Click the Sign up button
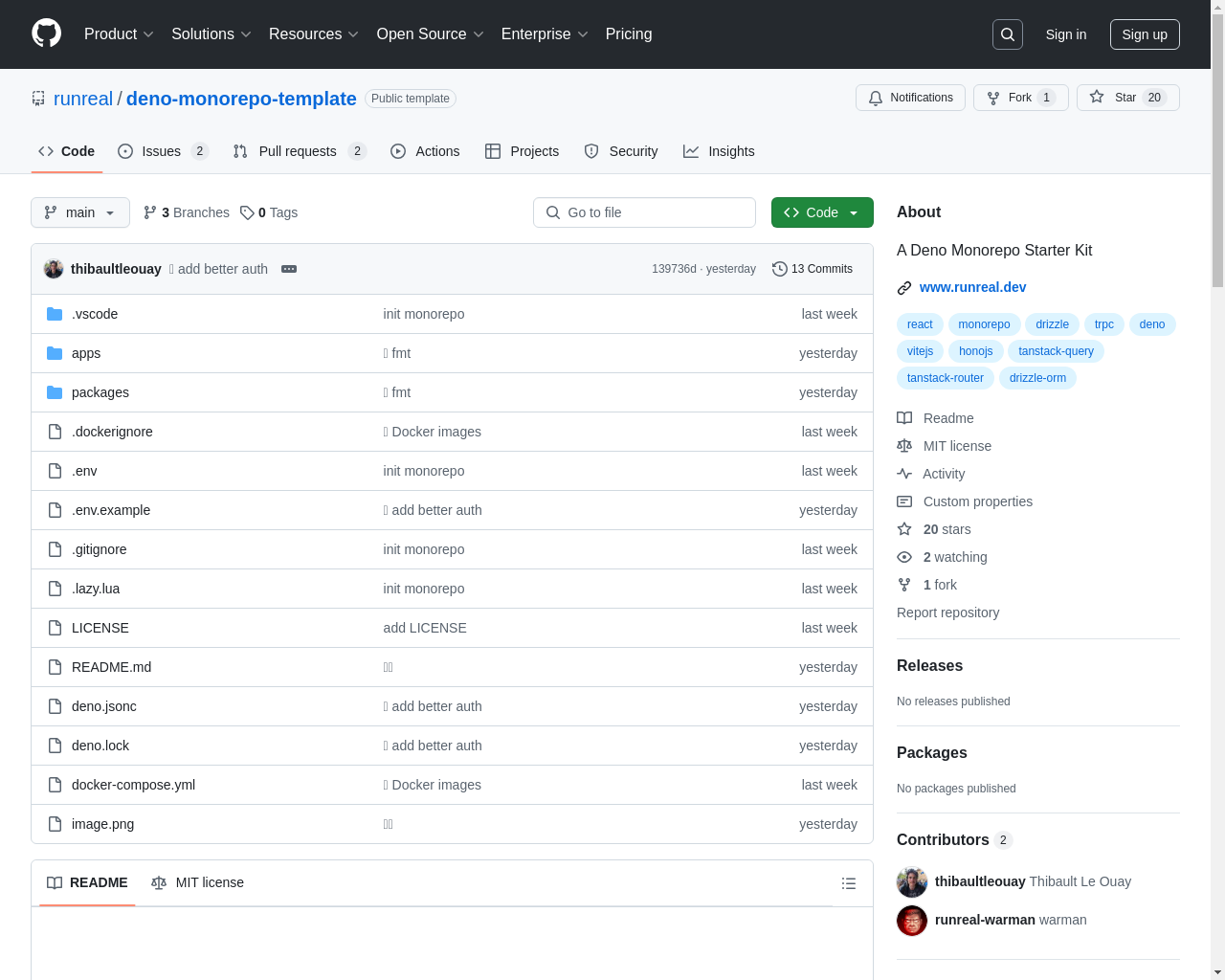This screenshot has width=1225, height=980. (1145, 34)
